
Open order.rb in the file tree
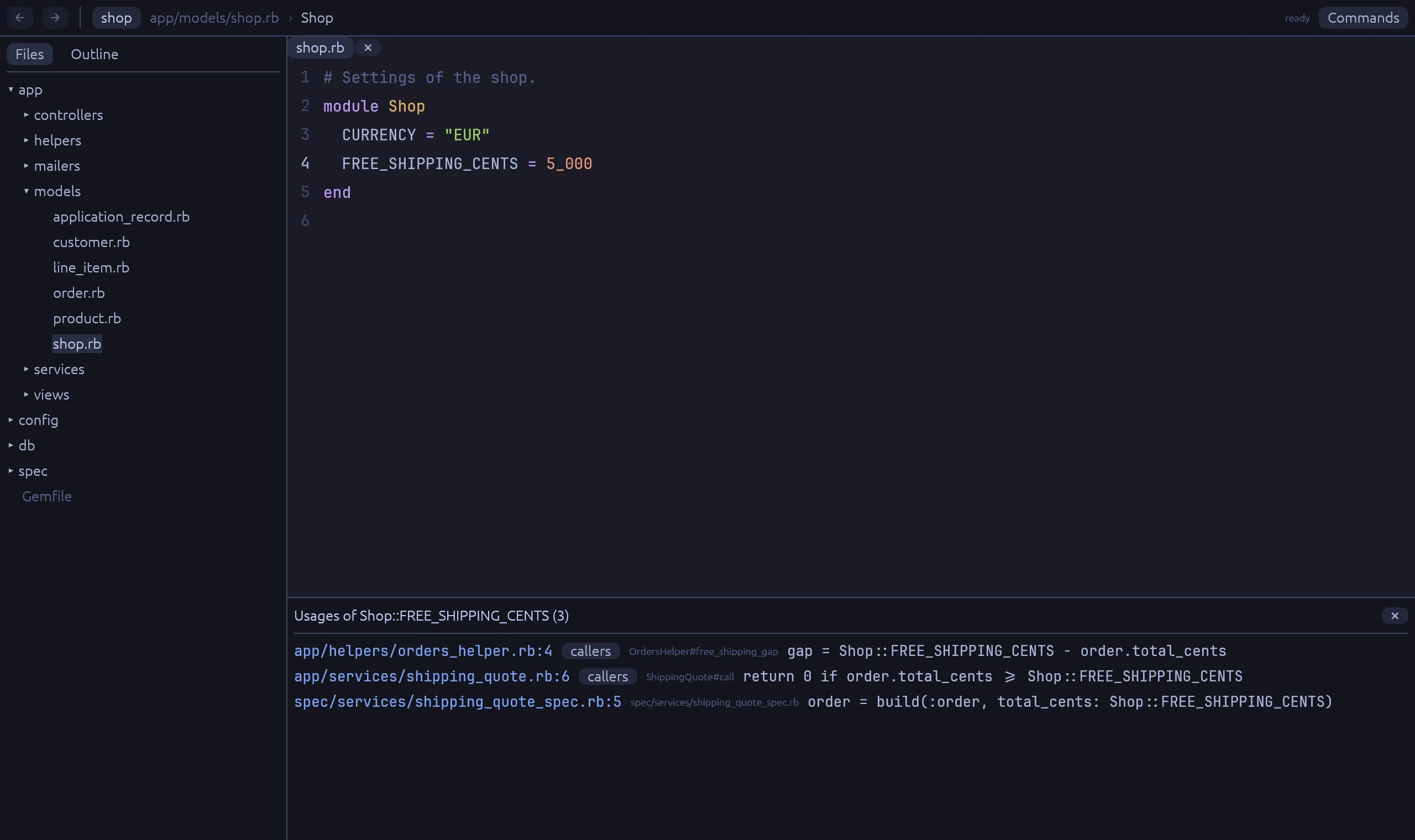tap(78, 293)
